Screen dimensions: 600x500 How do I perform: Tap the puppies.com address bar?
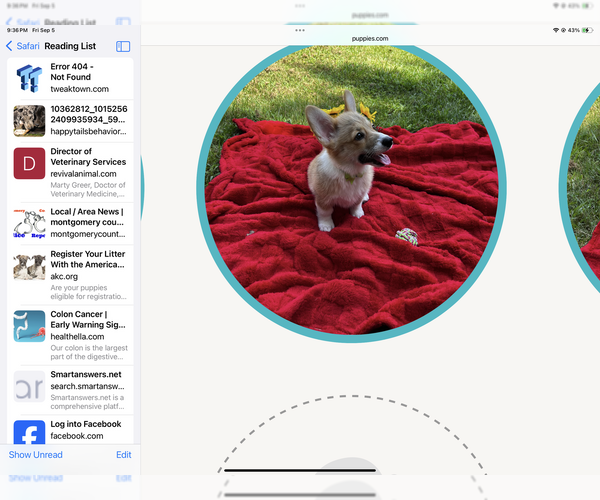[370, 38]
